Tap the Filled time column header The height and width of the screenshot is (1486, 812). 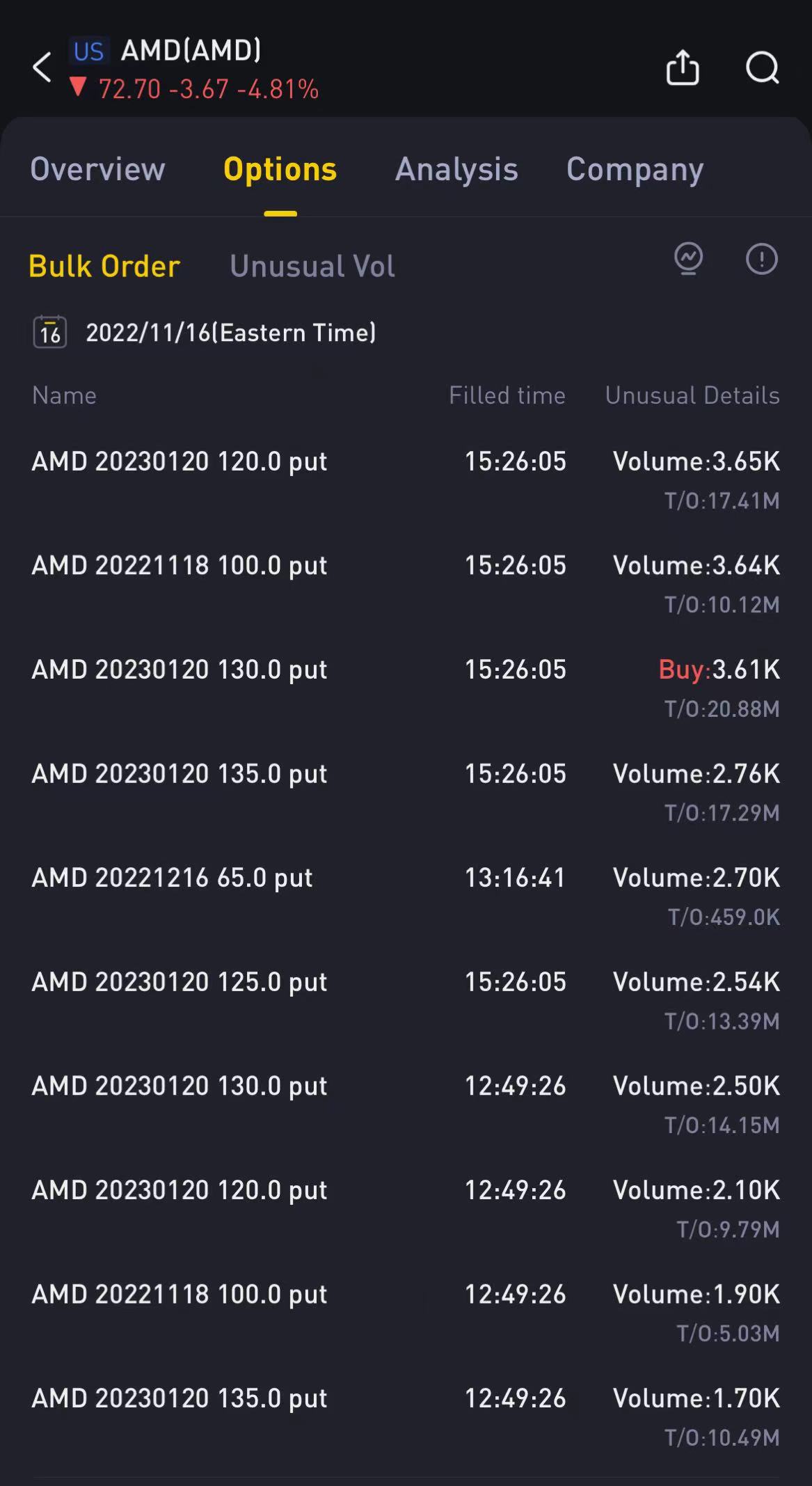pos(507,395)
